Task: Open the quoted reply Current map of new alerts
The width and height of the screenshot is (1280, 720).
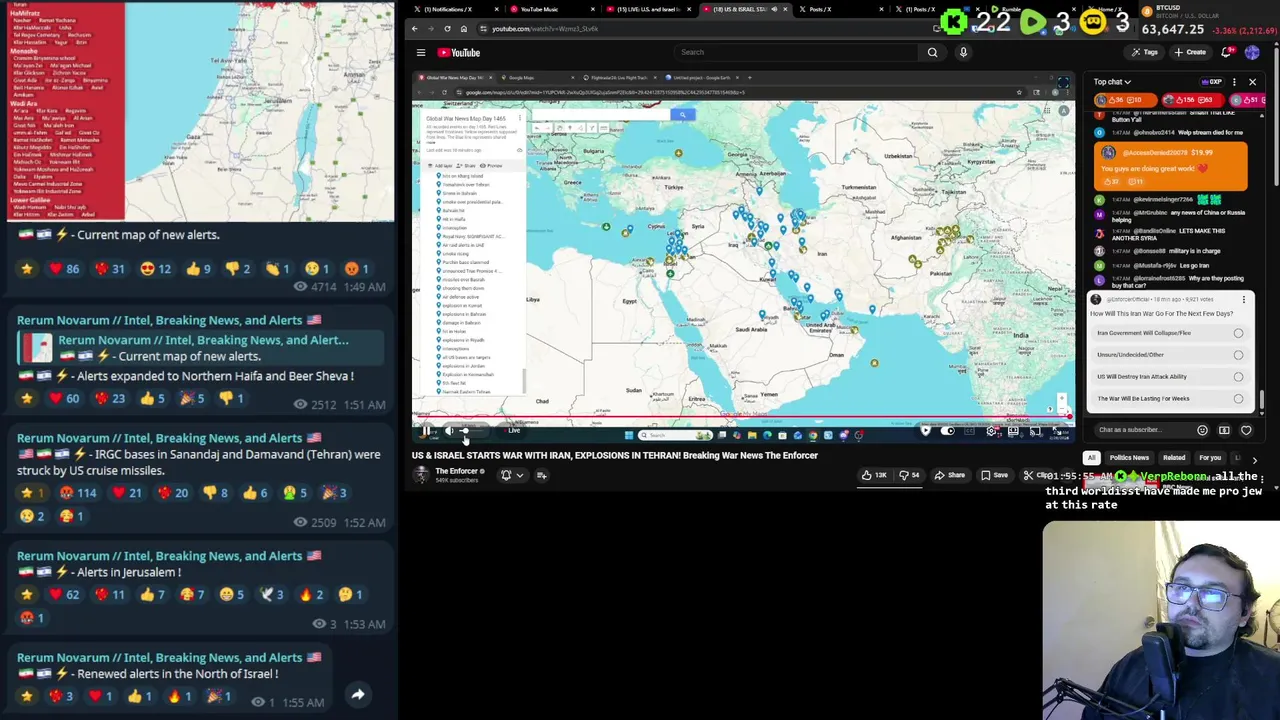Action: click(x=200, y=348)
